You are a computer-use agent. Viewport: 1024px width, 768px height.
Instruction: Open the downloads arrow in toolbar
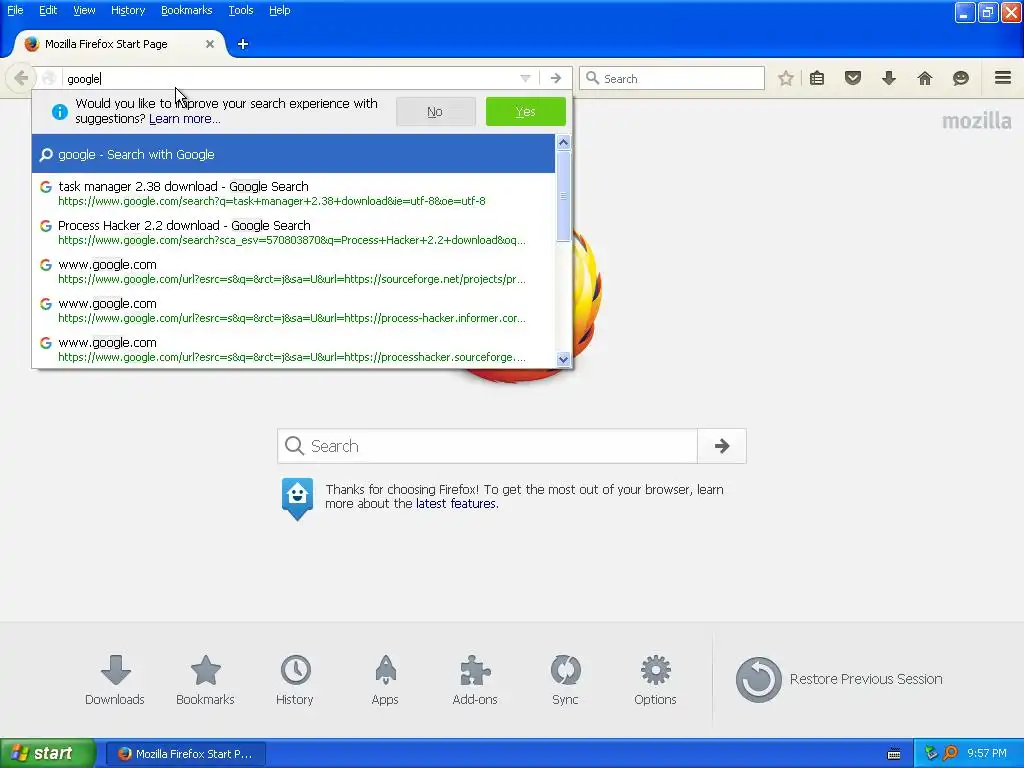(x=889, y=78)
